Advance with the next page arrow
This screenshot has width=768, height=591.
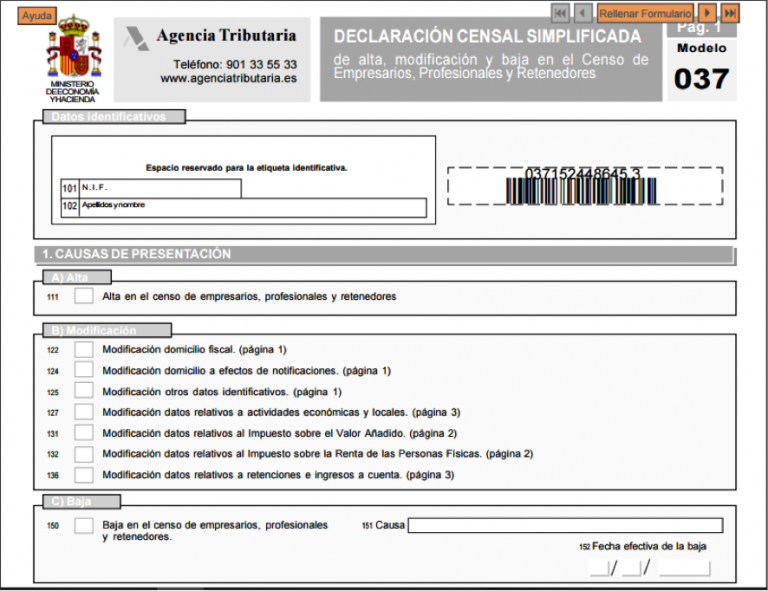(708, 13)
